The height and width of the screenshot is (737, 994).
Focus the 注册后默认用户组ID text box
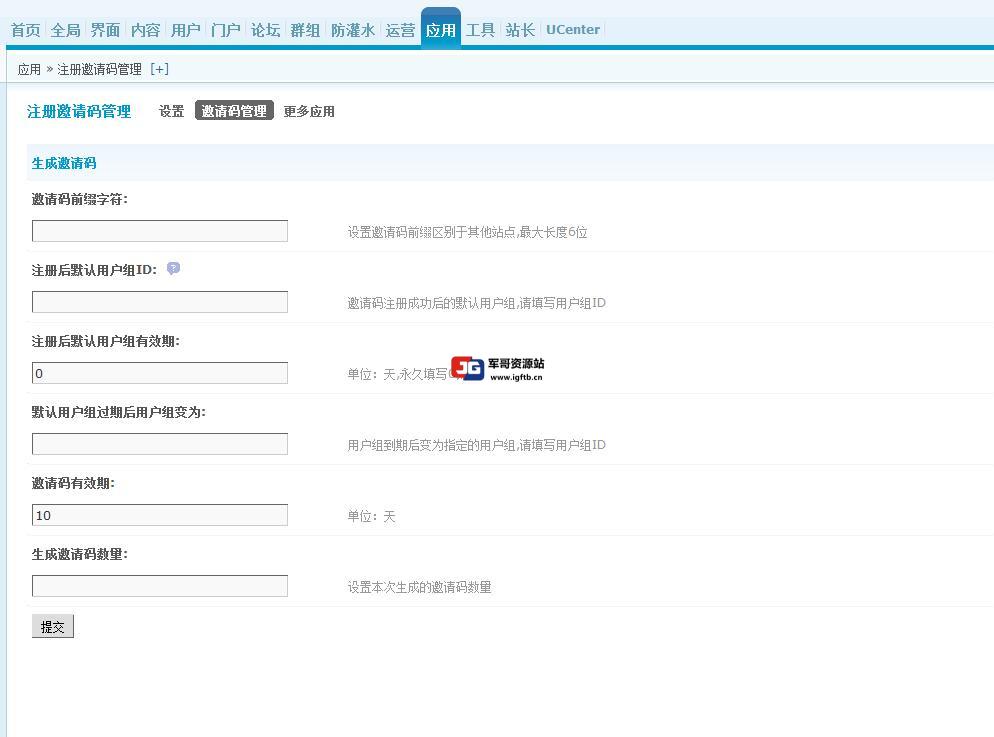160,302
